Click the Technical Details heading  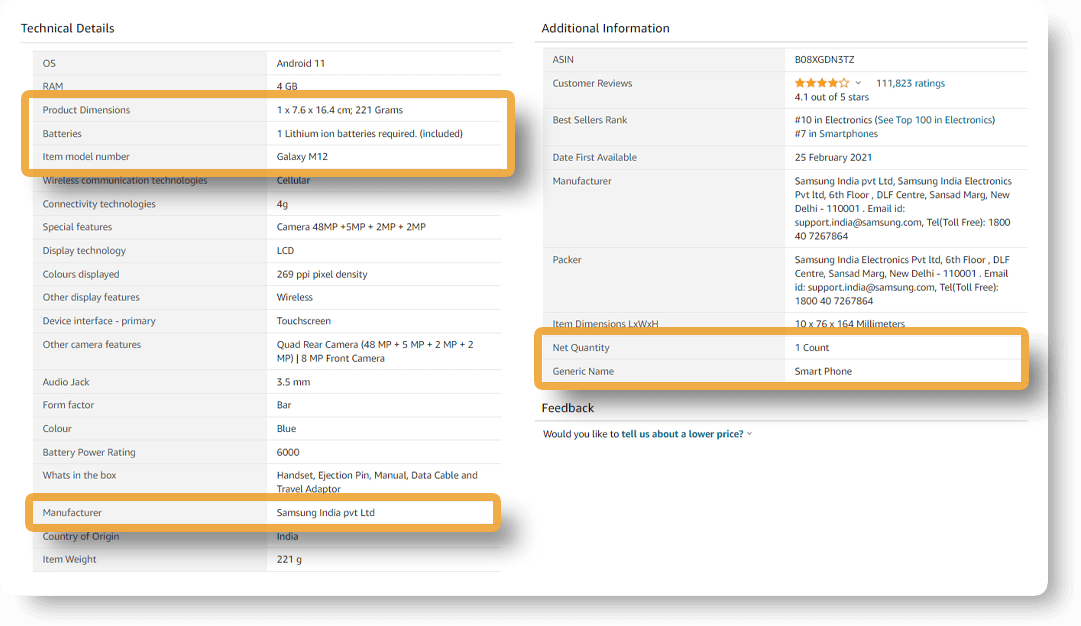[68, 28]
